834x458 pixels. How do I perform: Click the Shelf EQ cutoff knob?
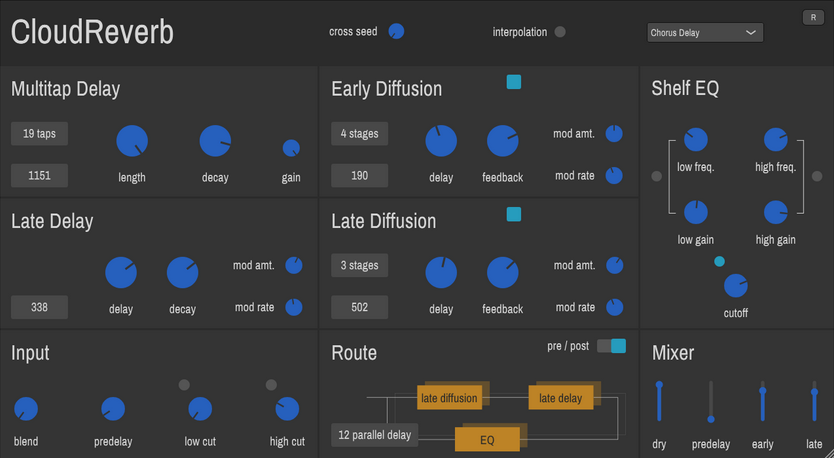(736, 286)
